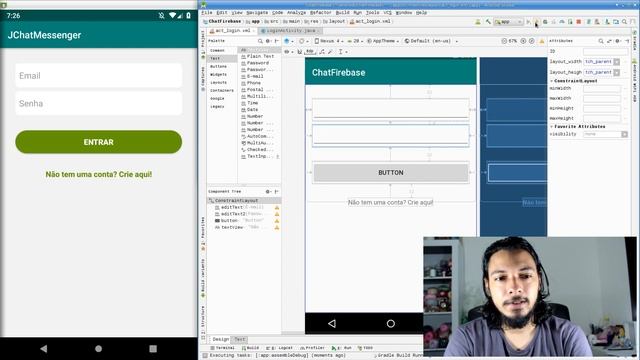Click the BUTTON widget in the design preview
Image resolution: width=640 pixels, height=360 pixels.
point(391,173)
